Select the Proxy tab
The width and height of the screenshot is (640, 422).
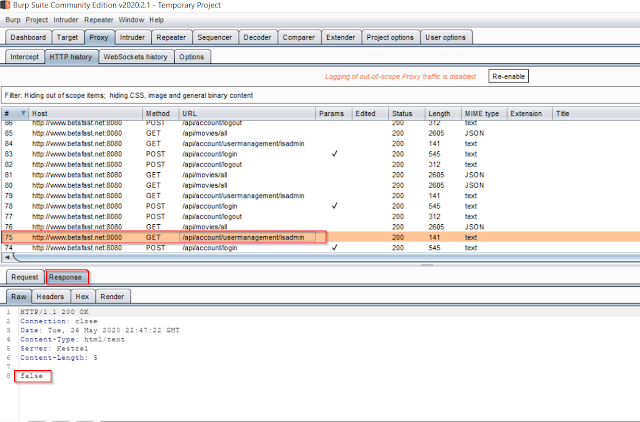coord(99,37)
